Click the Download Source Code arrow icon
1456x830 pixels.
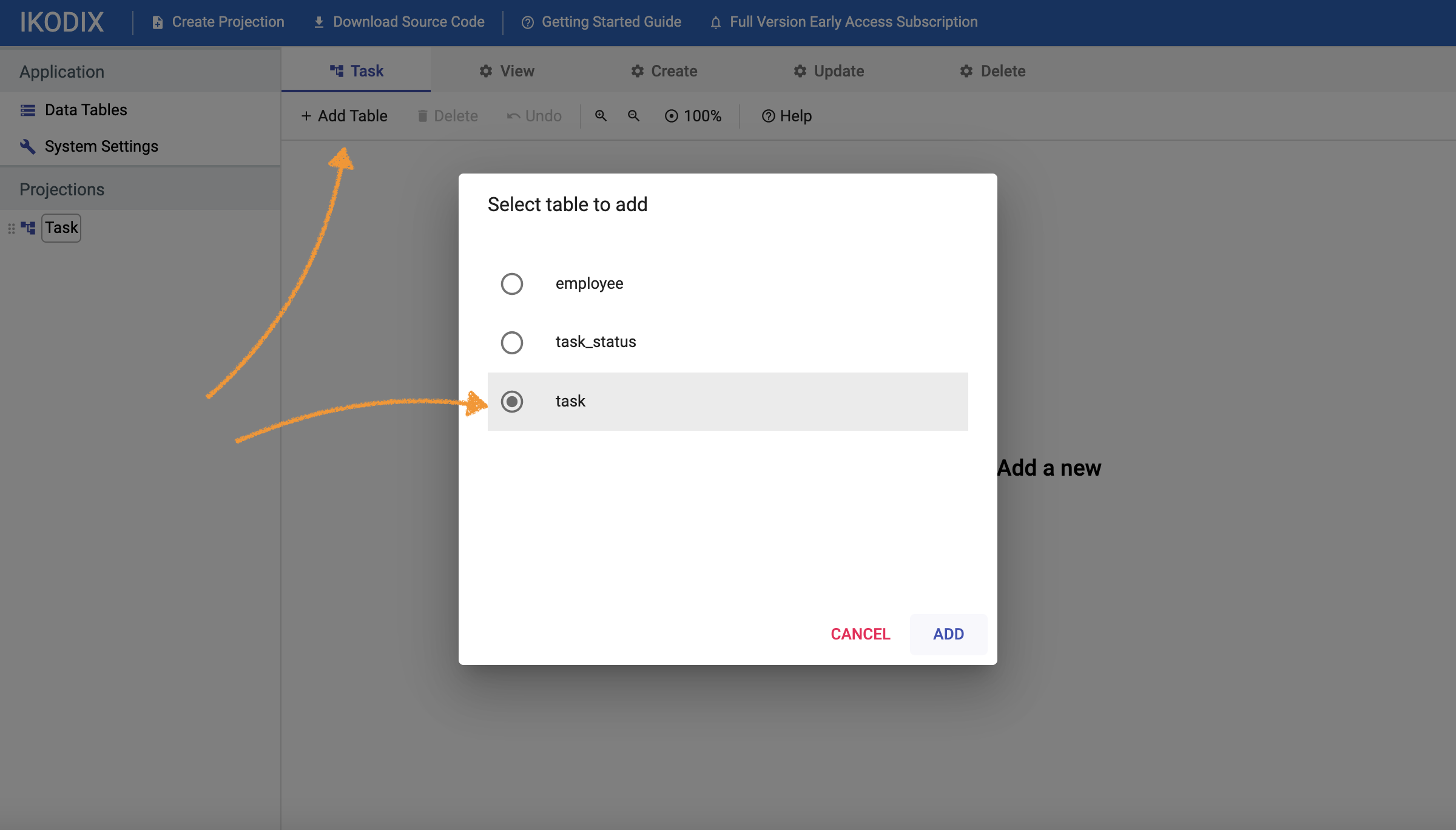point(319,22)
